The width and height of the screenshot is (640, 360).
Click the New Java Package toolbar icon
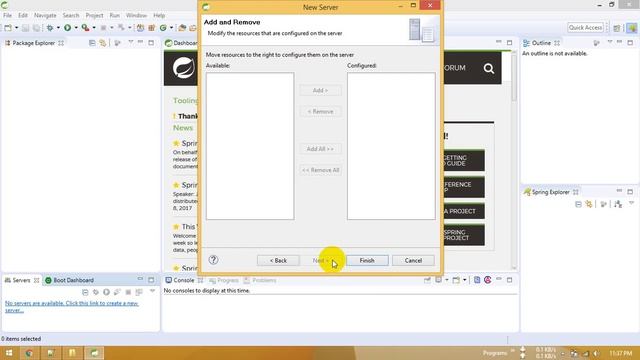click(151, 28)
